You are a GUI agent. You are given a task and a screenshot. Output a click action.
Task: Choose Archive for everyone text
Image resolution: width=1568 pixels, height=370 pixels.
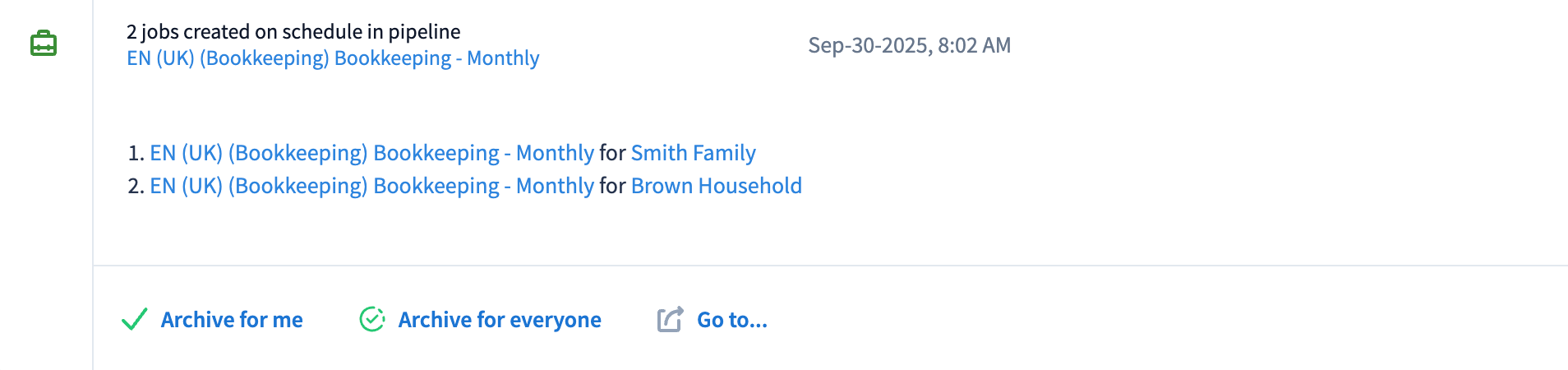499,320
